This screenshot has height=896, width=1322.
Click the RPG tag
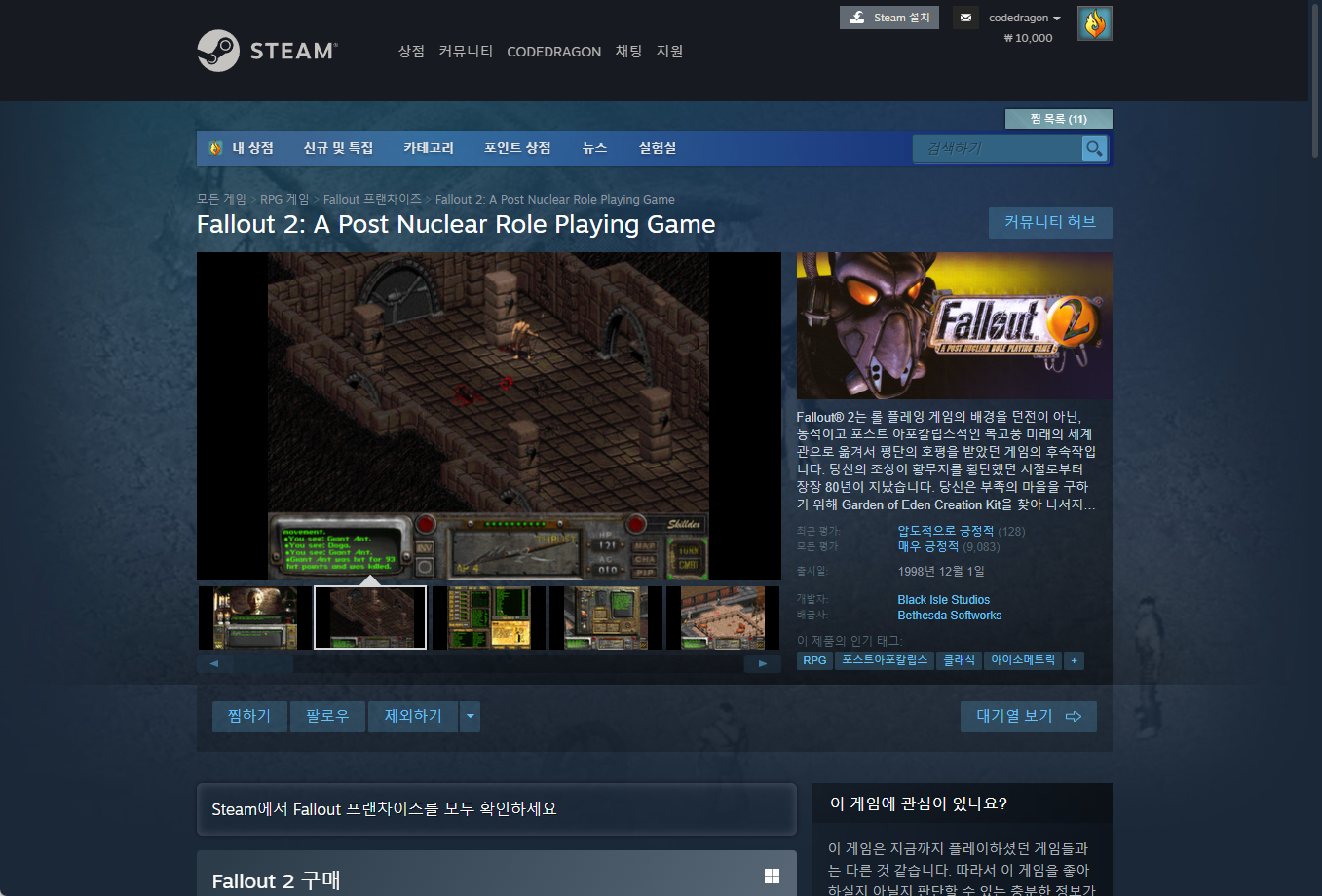coord(814,660)
